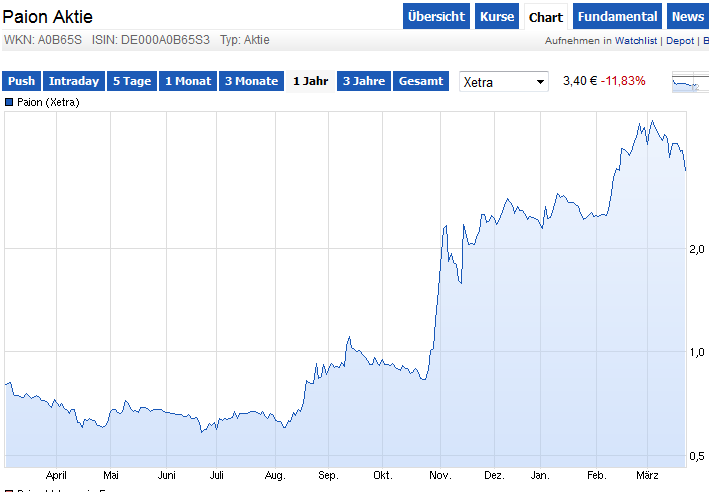Screen dimensions: 709x492
Task: Click the Sep. axis label
Action: pos(328,475)
